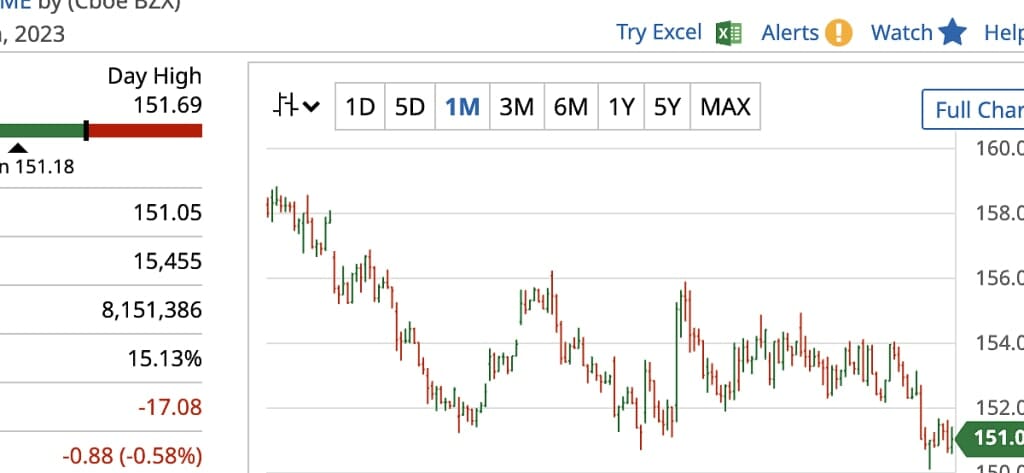
Task: Click the green current price tag on axis
Action: point(990,438)
